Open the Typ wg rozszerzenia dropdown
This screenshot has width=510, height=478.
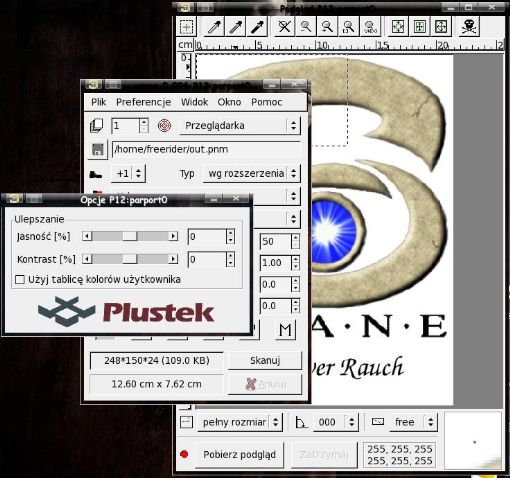pyautogui.click(x=252, y=173)
